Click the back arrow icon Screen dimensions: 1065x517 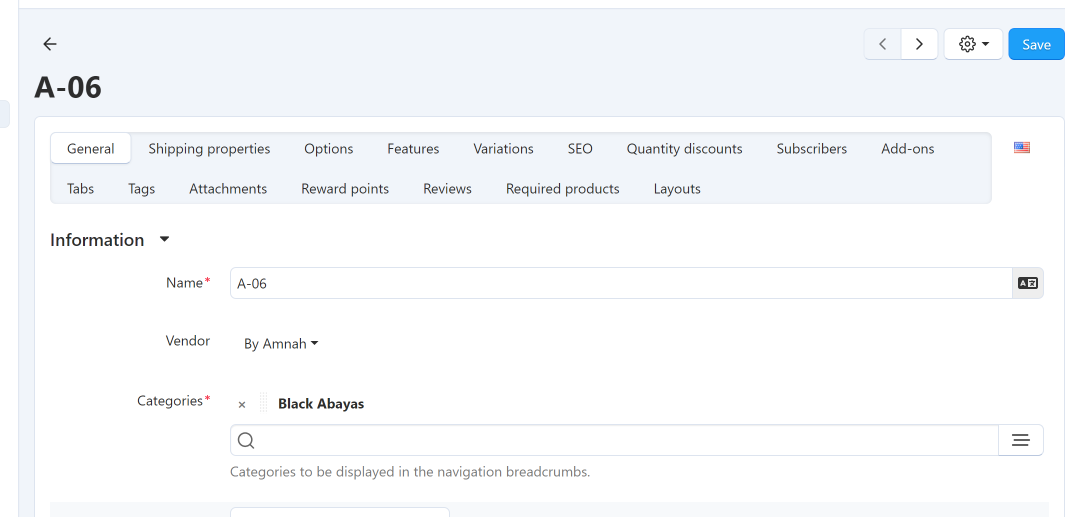50,44
